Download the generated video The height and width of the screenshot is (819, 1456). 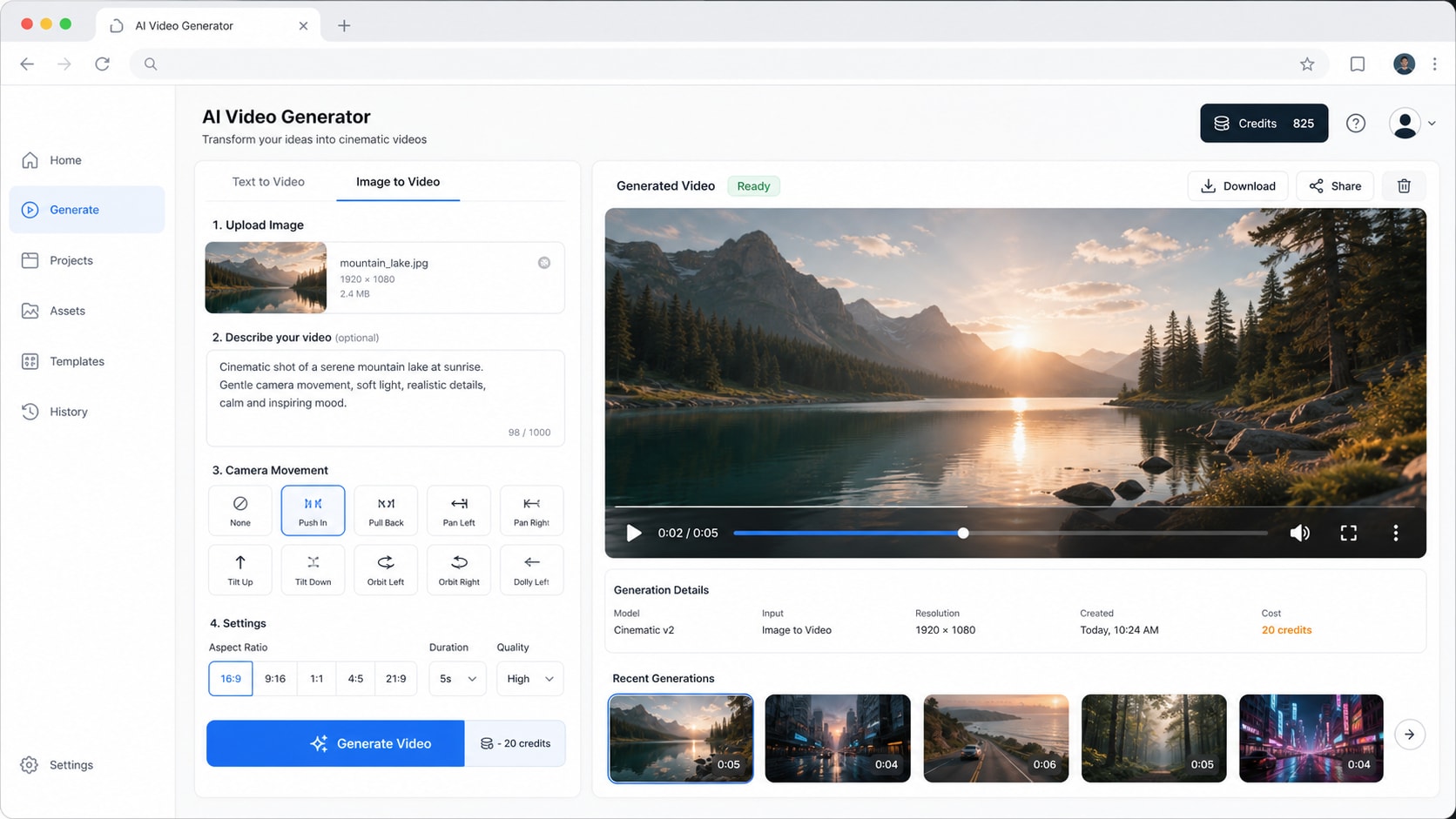pyautogui.click(x=1237, y=186)
